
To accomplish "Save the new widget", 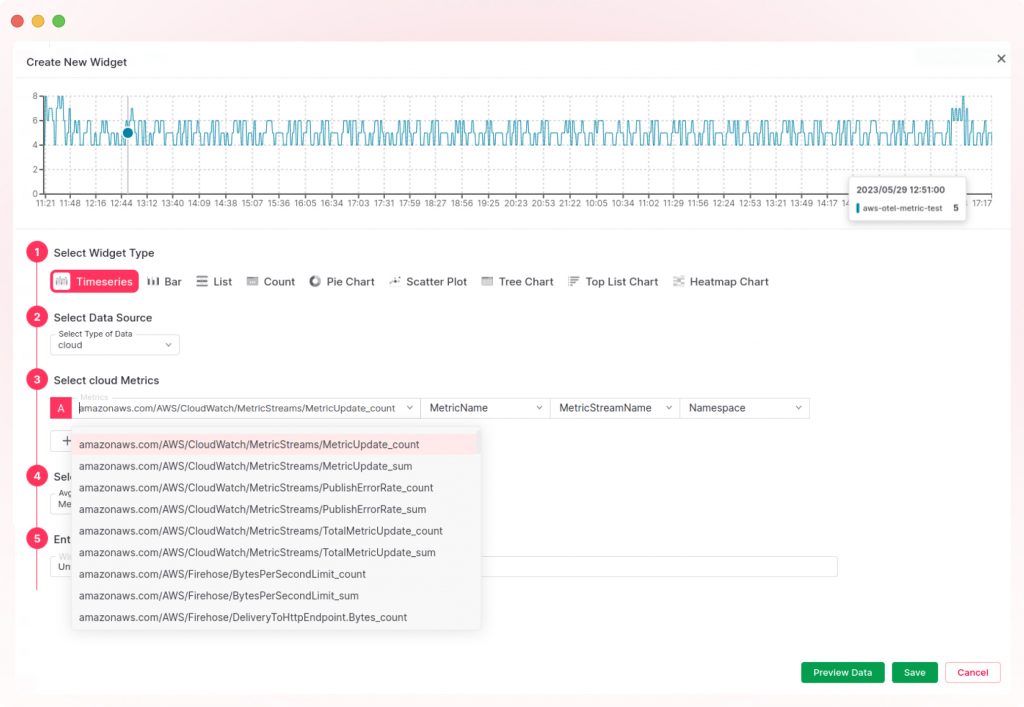I will point(914,672).
